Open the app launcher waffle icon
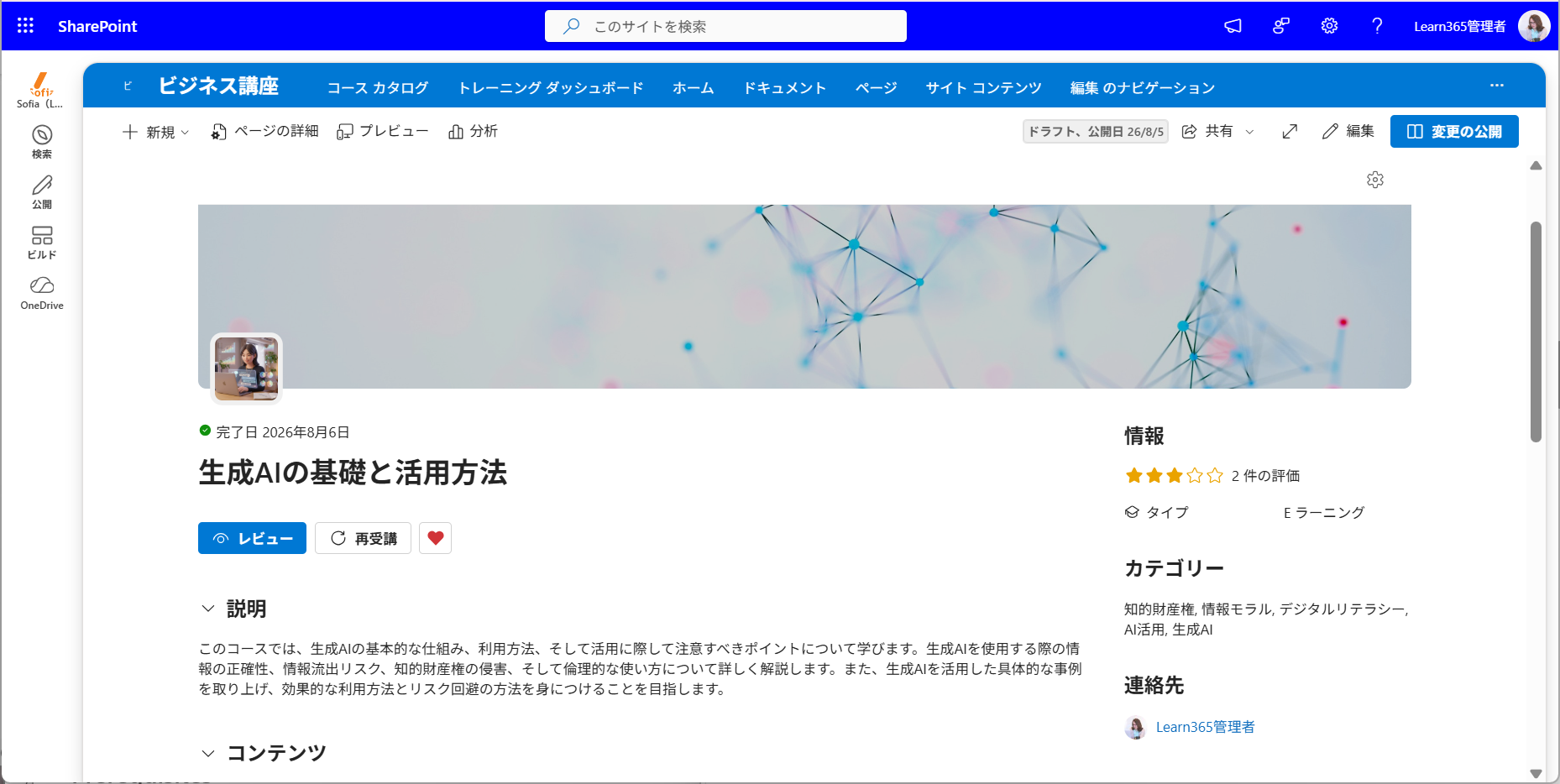Image resolution: width=1560 pixels, height=784 pixels. (25, 26)
